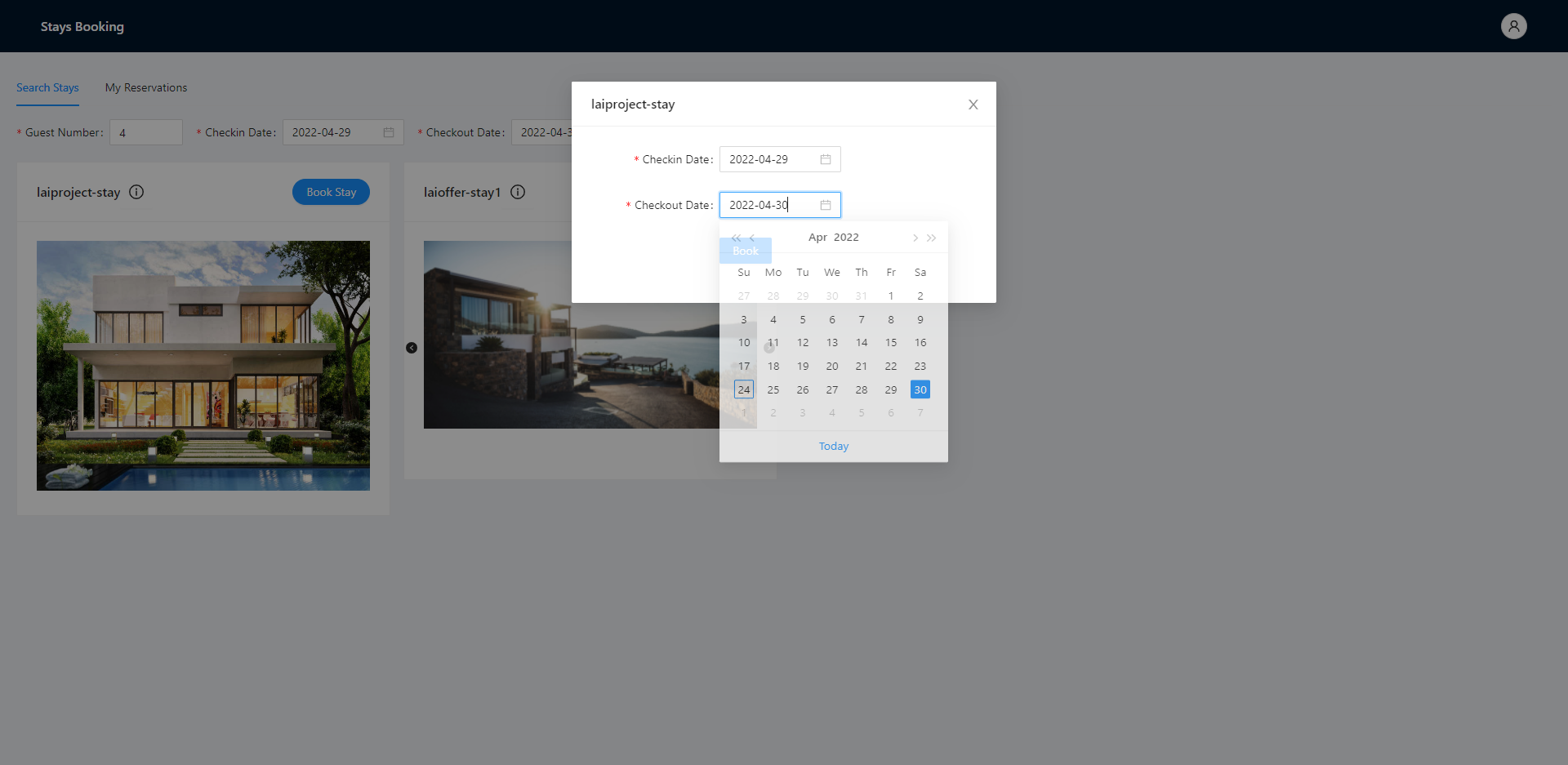This screenshot has width=1568, height=765.
Task: Click the Guest Number input field
Action: (x=145, y=131)
